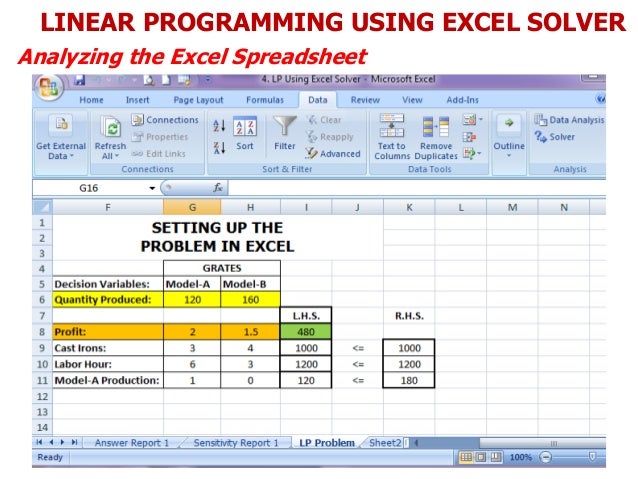
Task: Toggle Page Layout view button
Action: (481, 457)
